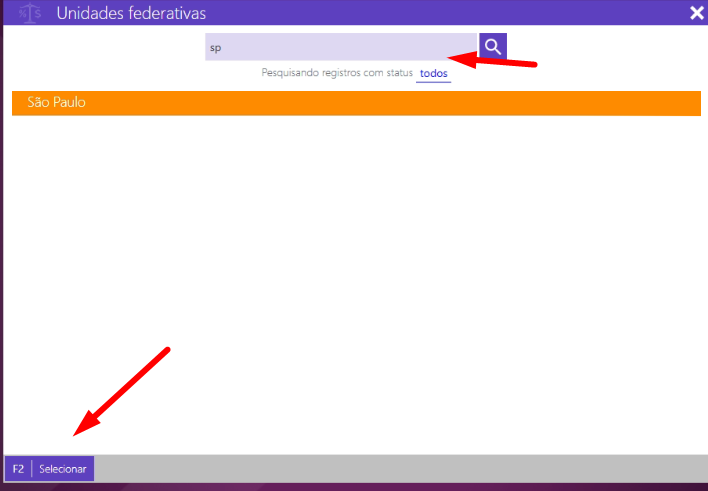
Task: Close the Unidades federativas window
Action: pyautogui.click(x=696, y=13)
